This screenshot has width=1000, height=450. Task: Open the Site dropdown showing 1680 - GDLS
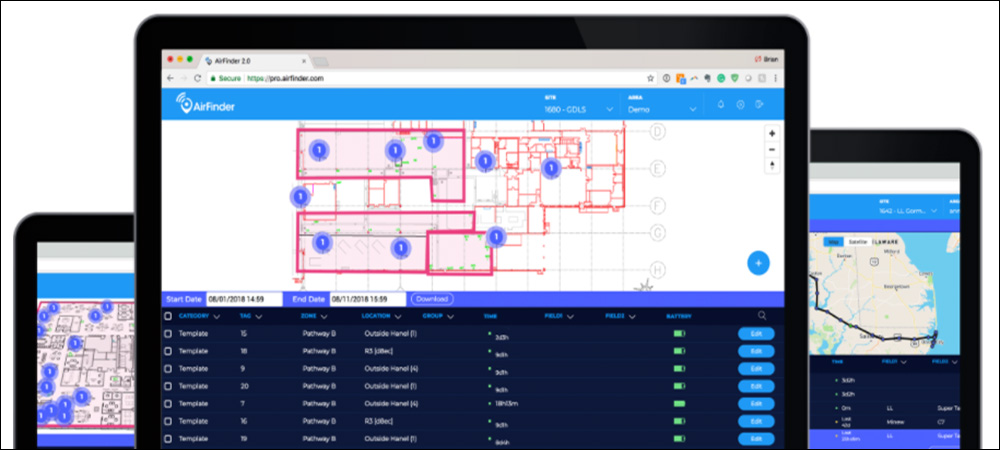click(x=578, y=109)
